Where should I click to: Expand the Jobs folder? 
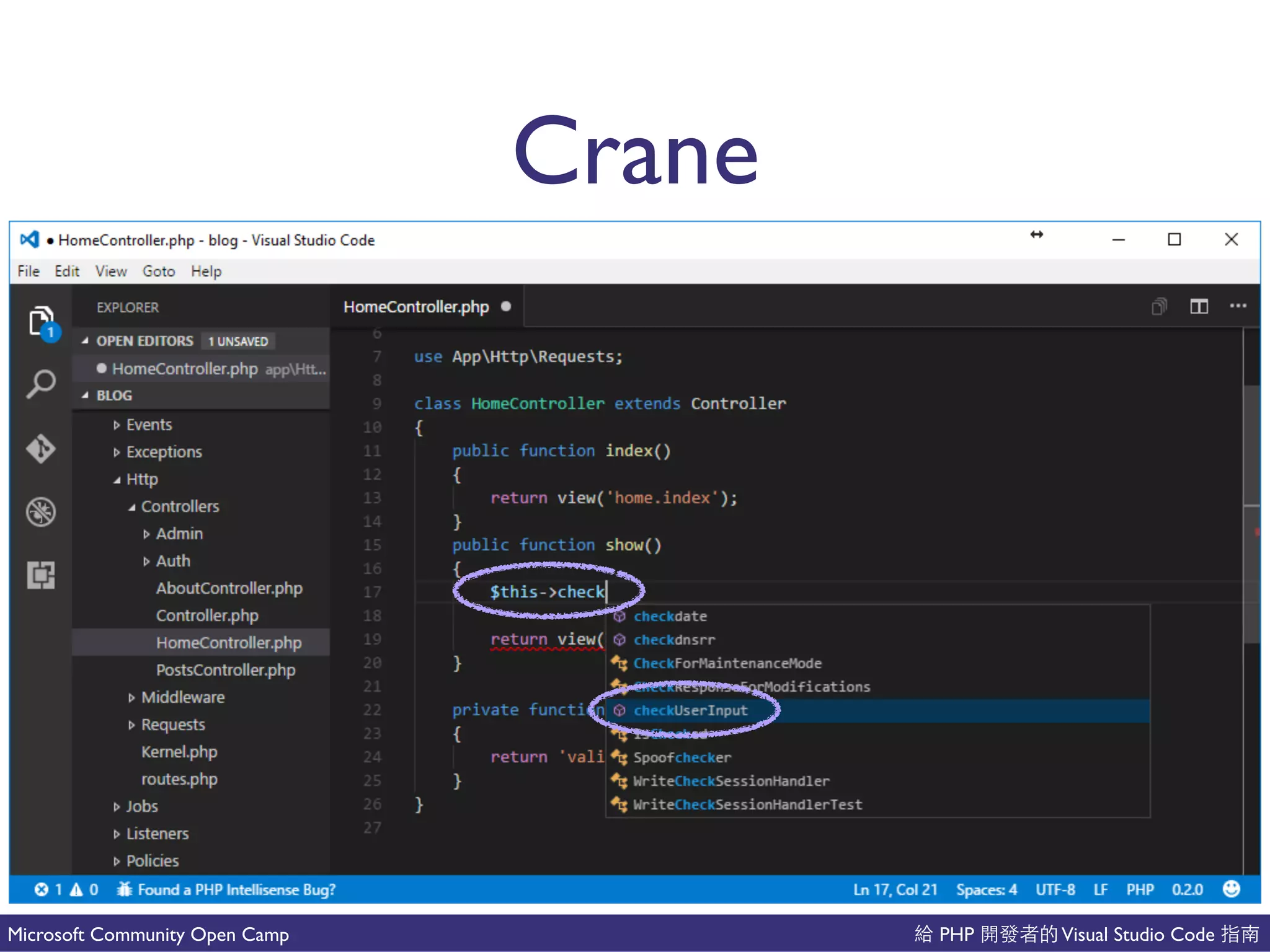click(x=117, y=807)
